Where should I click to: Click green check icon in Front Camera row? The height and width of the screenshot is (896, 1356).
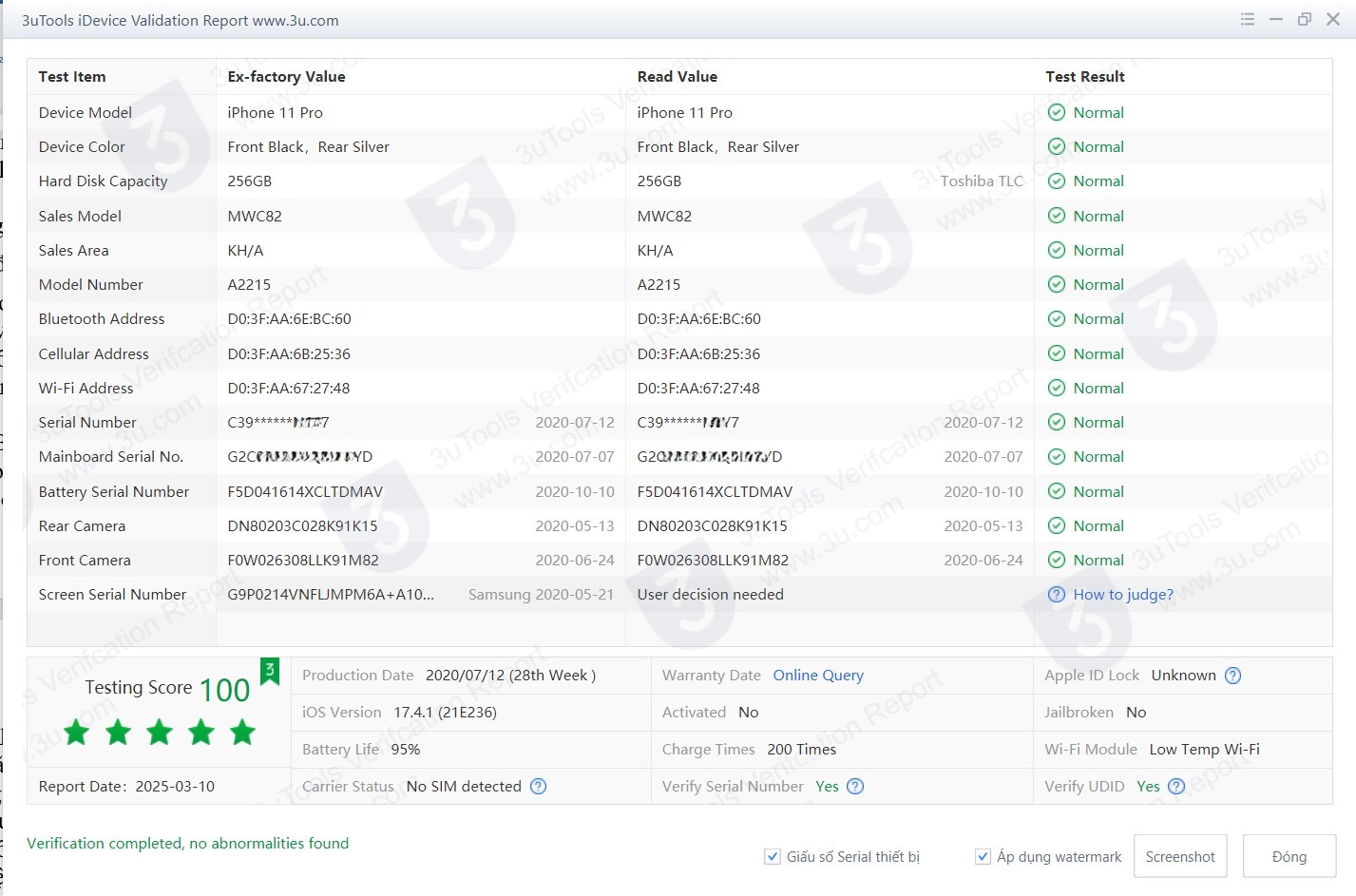(1056, 561)
